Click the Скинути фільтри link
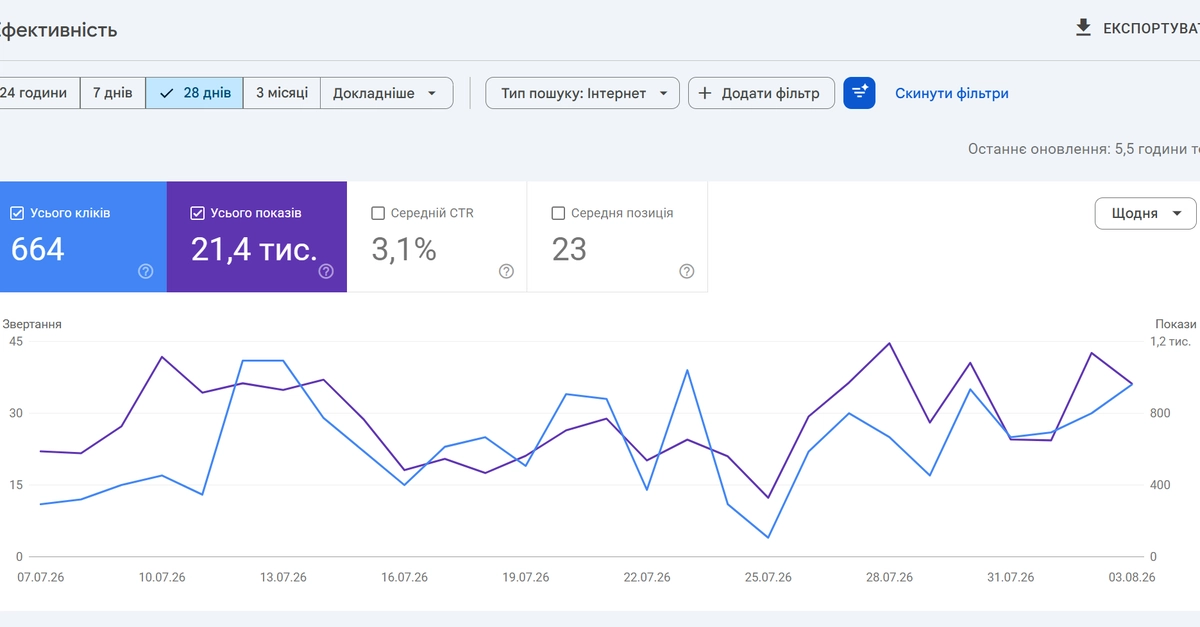The image size is (1200, 627). tap(952, 93)
